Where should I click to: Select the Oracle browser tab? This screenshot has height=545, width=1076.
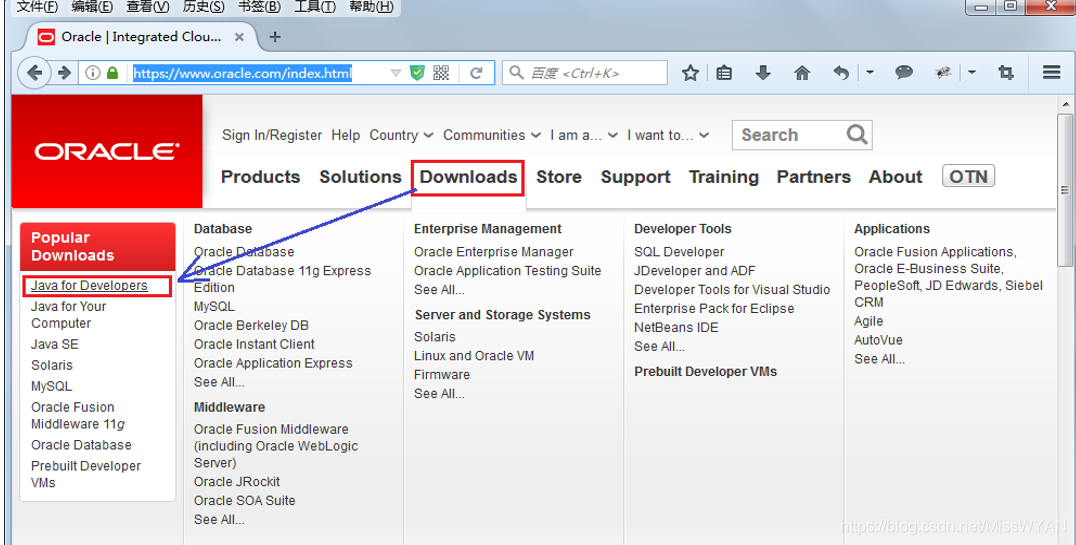click(x=141, y=37)
